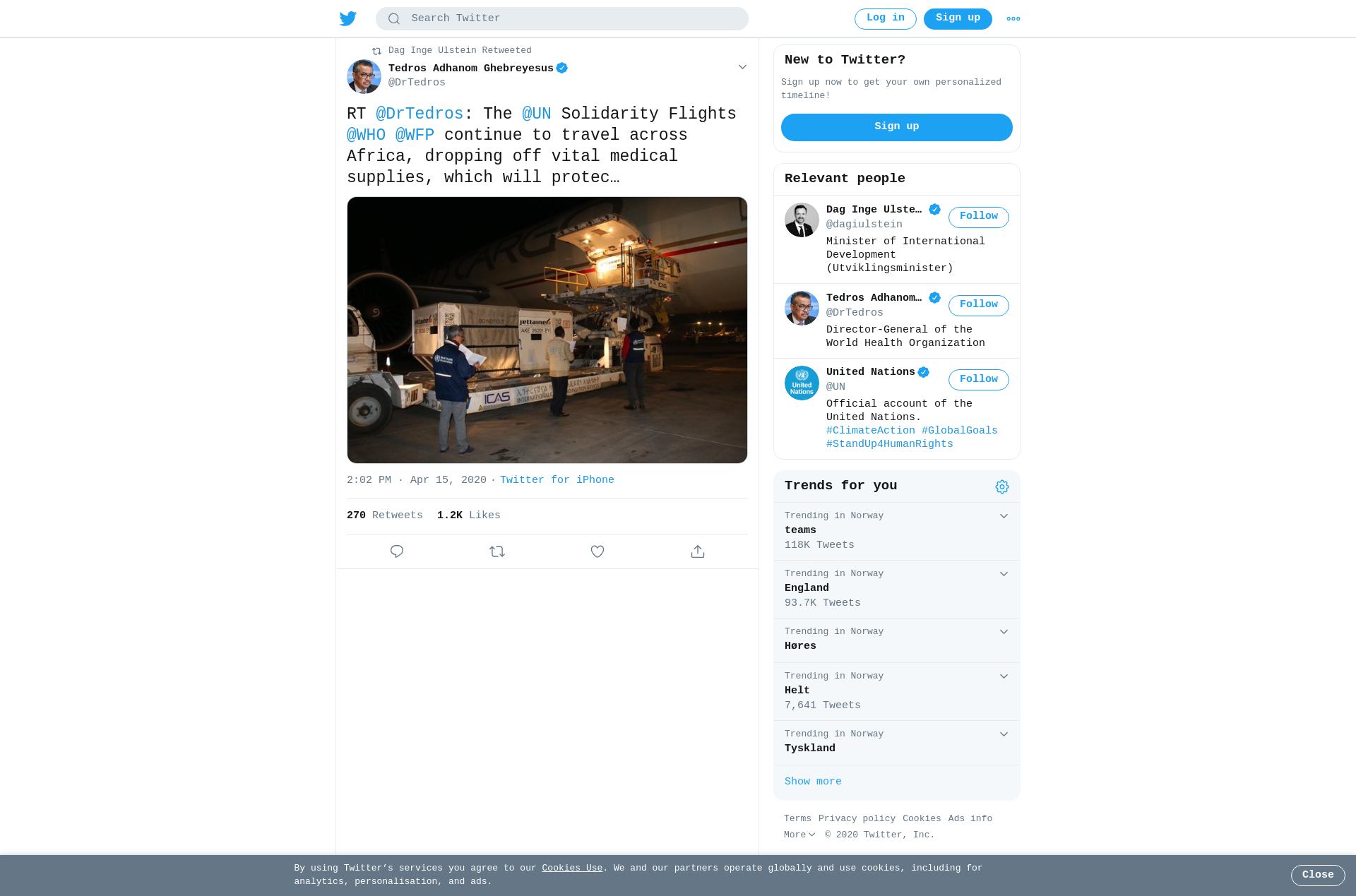Screen dimensions: 1356x896
Task: Like the tweet with the heart icon
Action: pyautogui.click(x=597, y=551)
